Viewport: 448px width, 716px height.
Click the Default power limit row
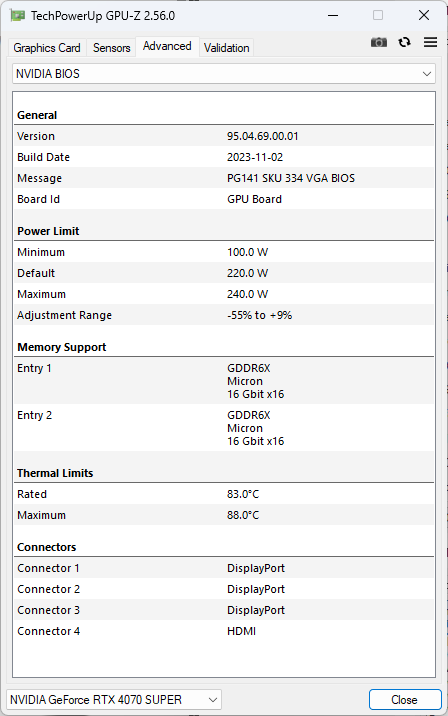pyautogui.click(x=224, y=273)
